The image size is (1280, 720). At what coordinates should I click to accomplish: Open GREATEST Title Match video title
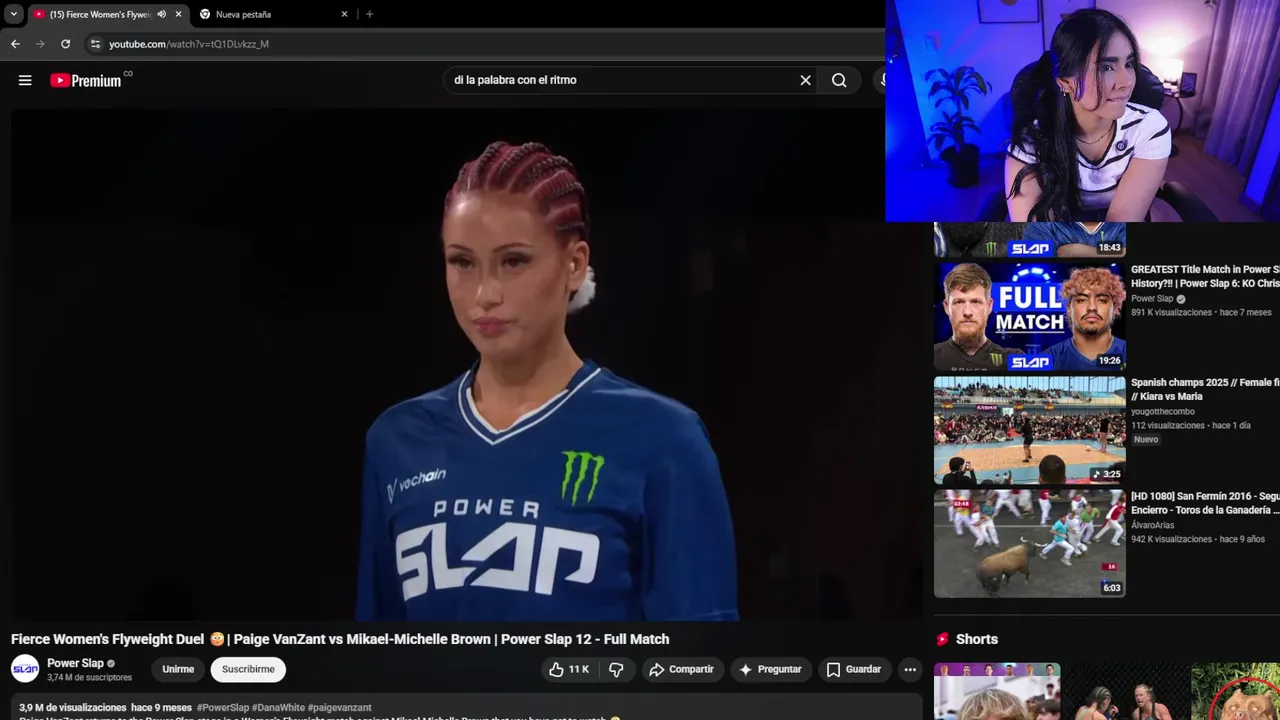(1205, 276)
